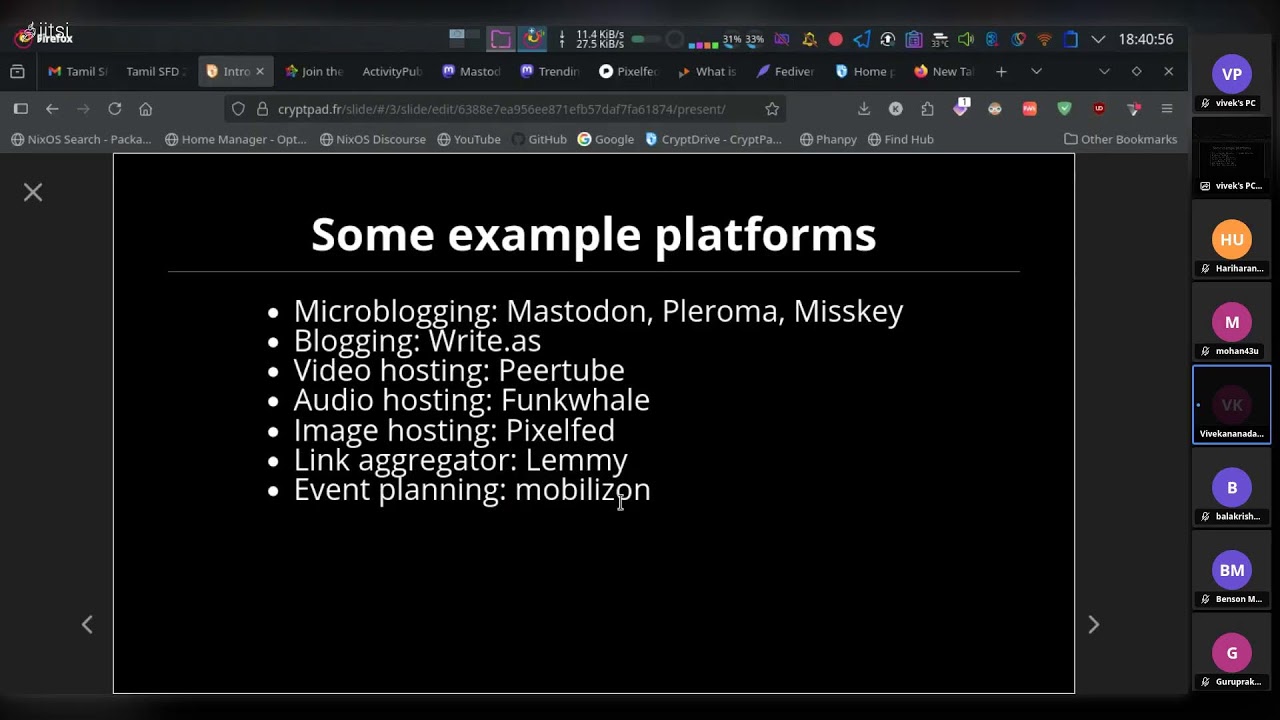Bookmark this page with the star icon

coord(772,109)
